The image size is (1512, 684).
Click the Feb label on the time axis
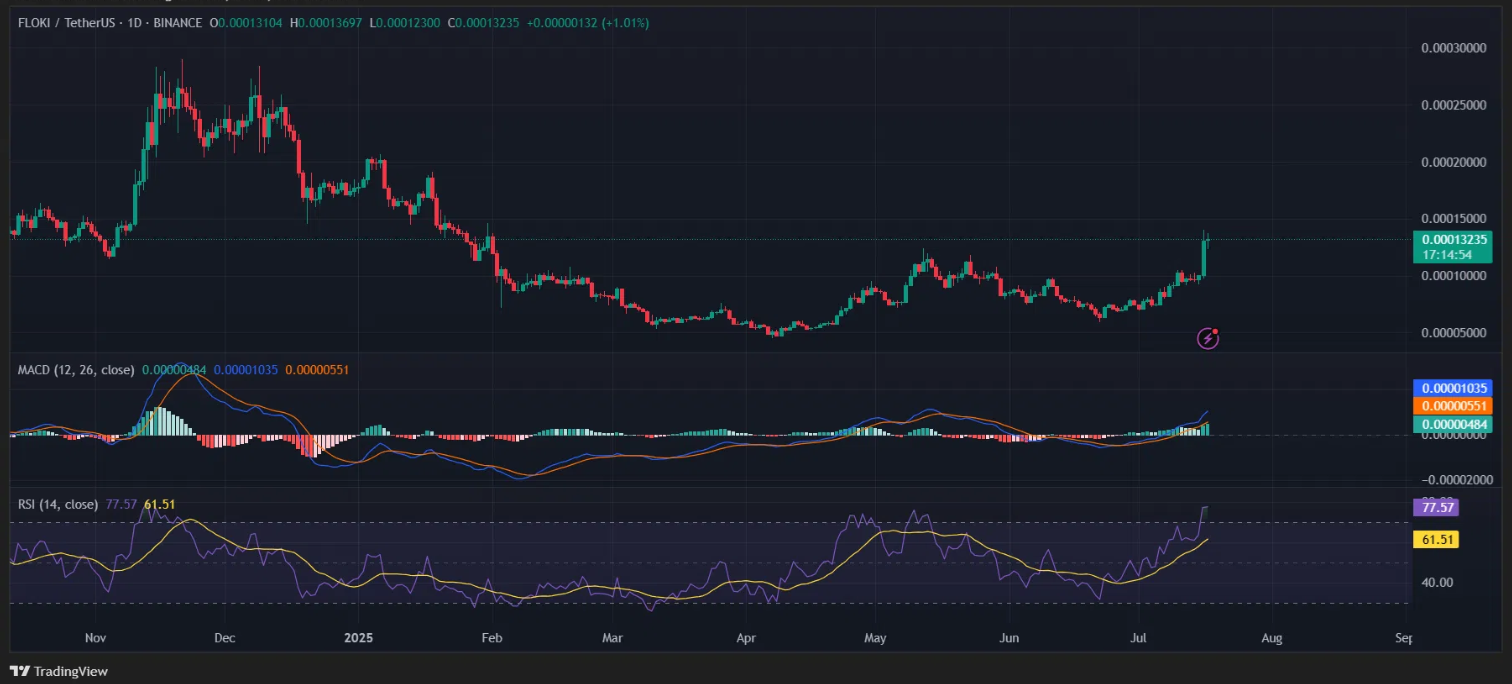click(490, 637)
